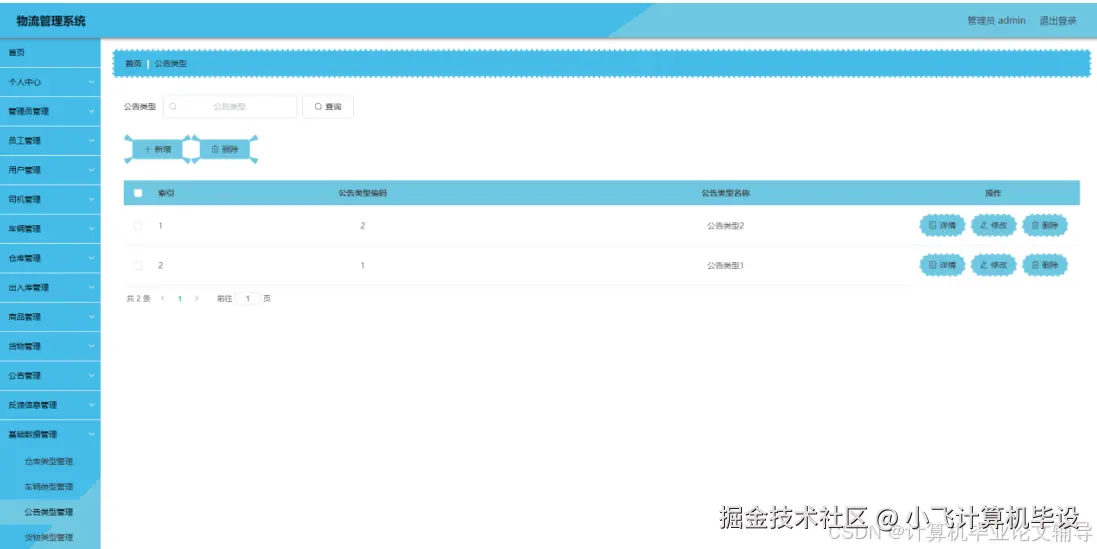
Task: Go to previous page with left arrow
Action: (163, 299)
